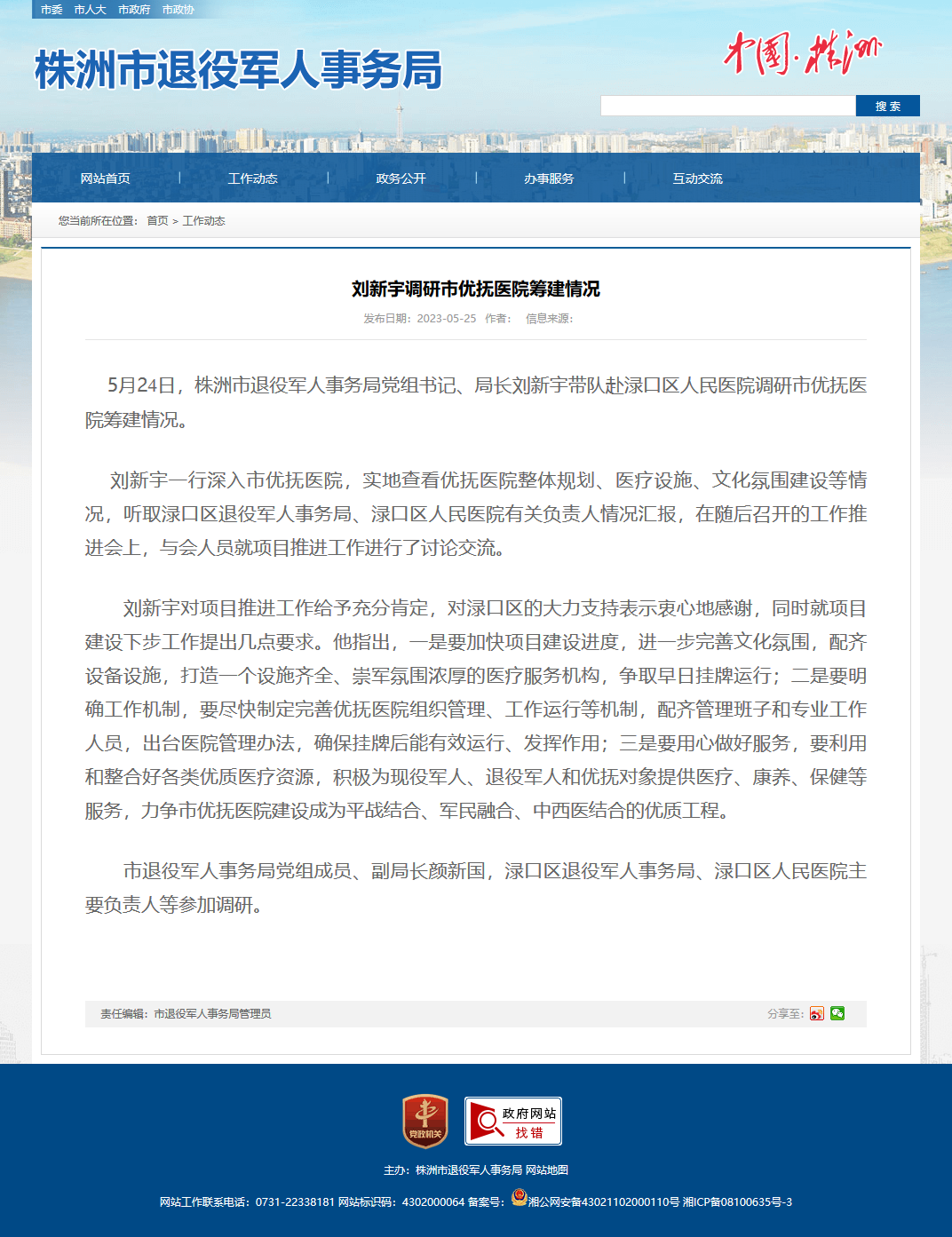Select 政务公开 in navigation bar
952x1237 pixels.
pos(401,178)
